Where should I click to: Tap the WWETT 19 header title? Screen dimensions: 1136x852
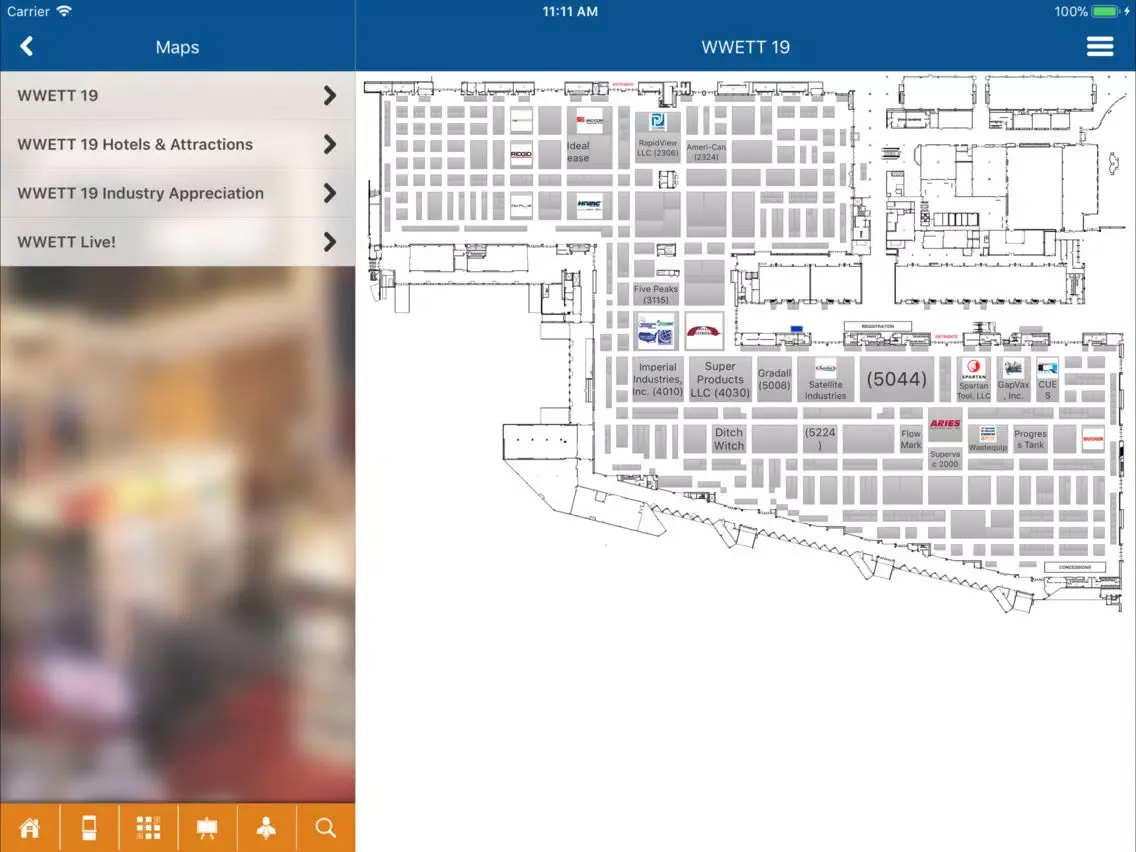coord(745,47)
